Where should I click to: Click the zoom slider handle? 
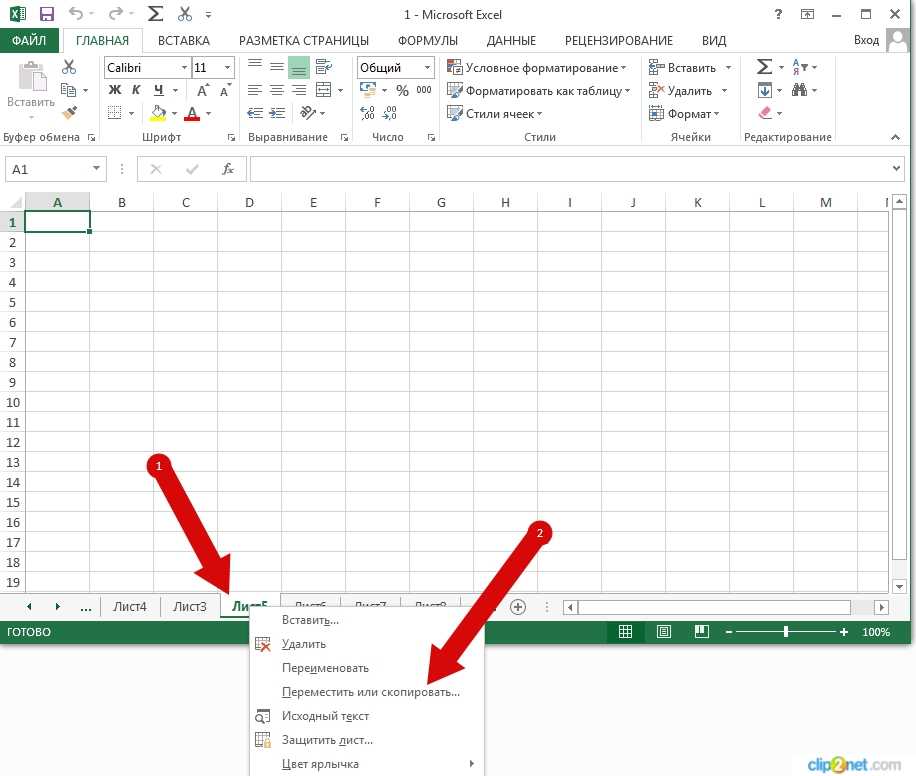tap(786, 632)
